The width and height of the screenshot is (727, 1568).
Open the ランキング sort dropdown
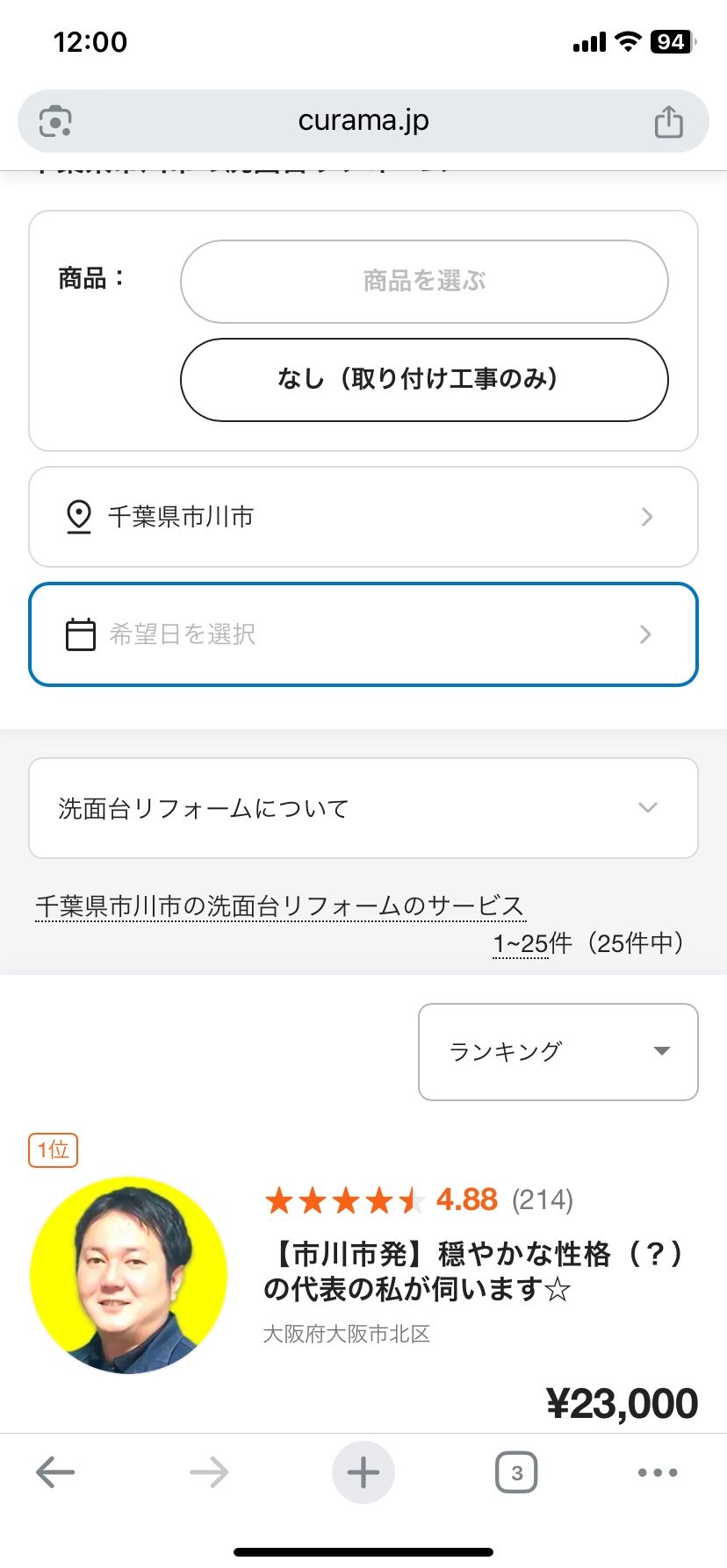pyautogui.click(x=558, y=1051)
